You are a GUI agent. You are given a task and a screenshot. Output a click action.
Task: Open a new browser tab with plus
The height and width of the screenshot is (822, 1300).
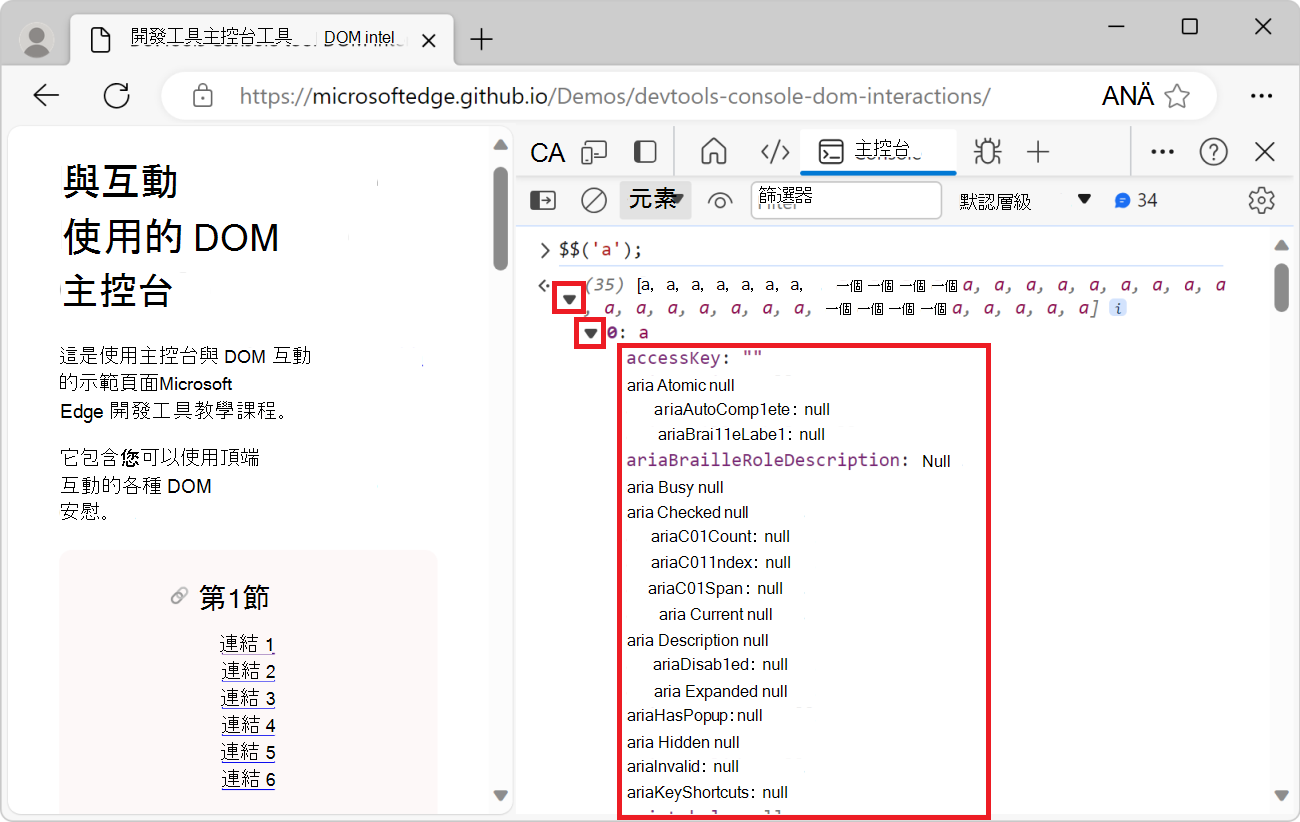coord(482,39)
